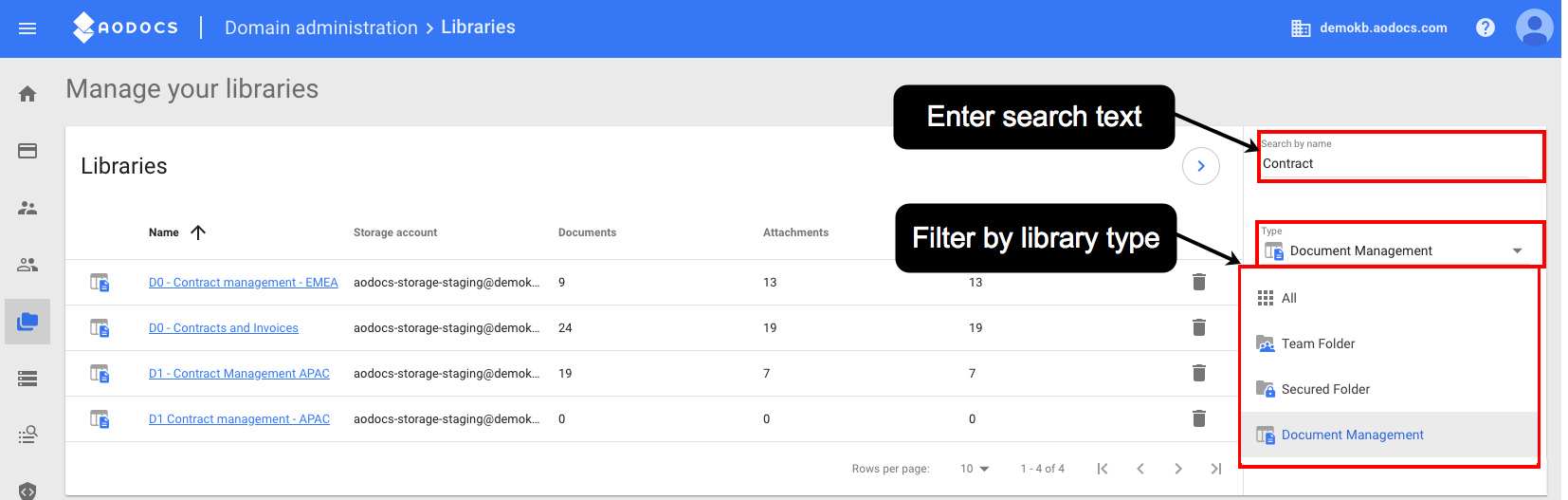This screenshot has width=1568, height=500.
Task: Collapse the filter panel with chevron button
Action: tap(1201, 166)
